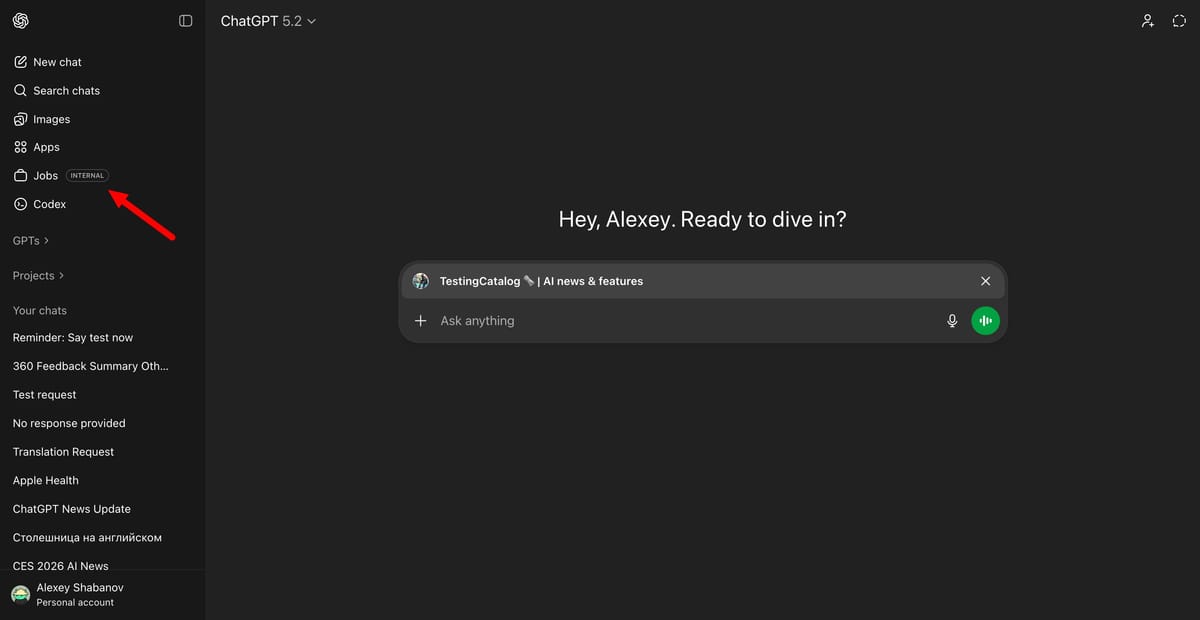Collapse the sidebar
This screenshot has width=1200, height=620.
[185, 20]
